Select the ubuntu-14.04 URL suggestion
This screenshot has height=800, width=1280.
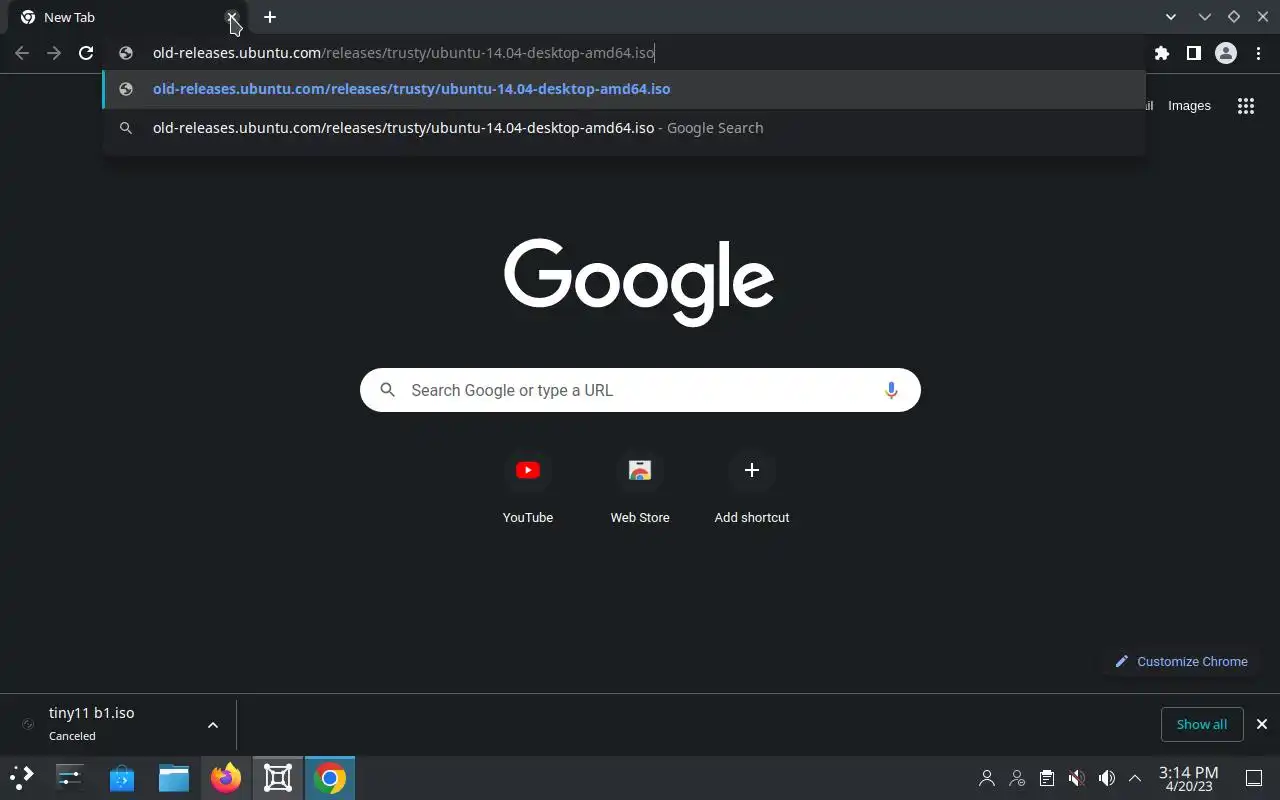(x=624, y=89)
